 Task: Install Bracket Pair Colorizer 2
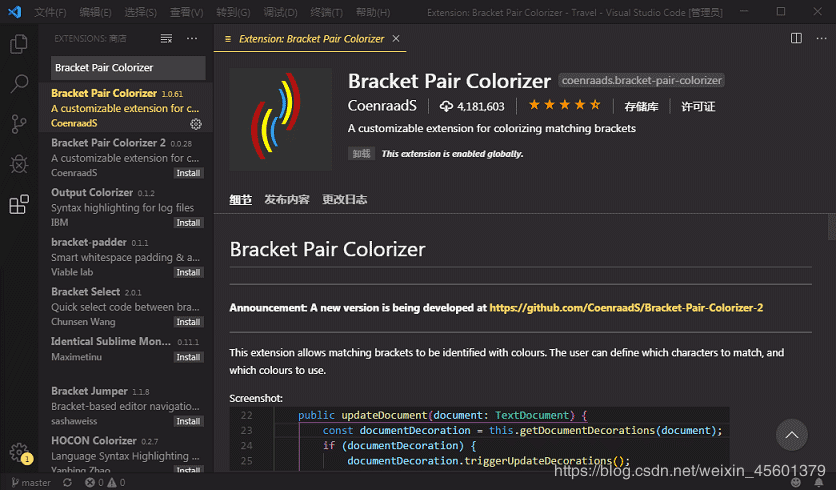coord(188,173)
